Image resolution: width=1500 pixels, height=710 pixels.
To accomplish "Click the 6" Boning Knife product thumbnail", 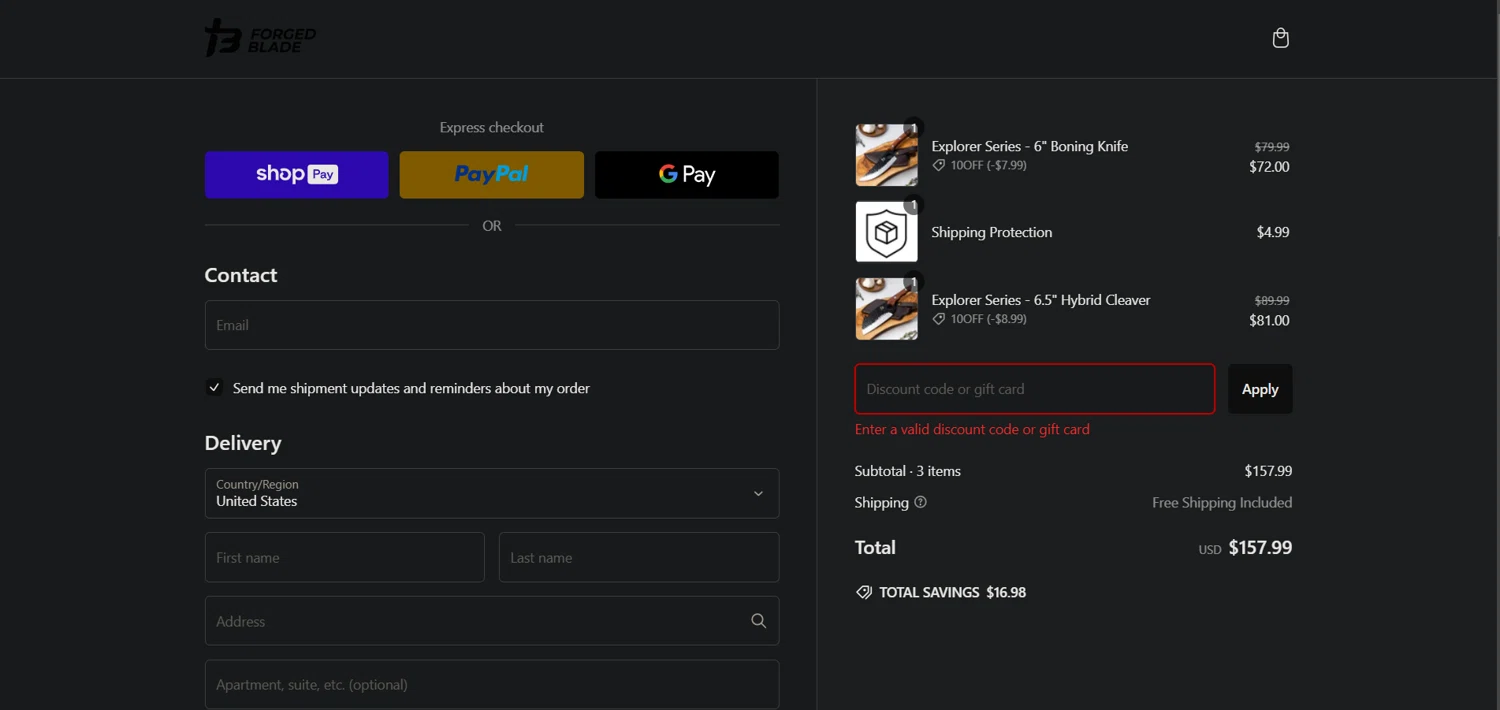I will 886,155.
